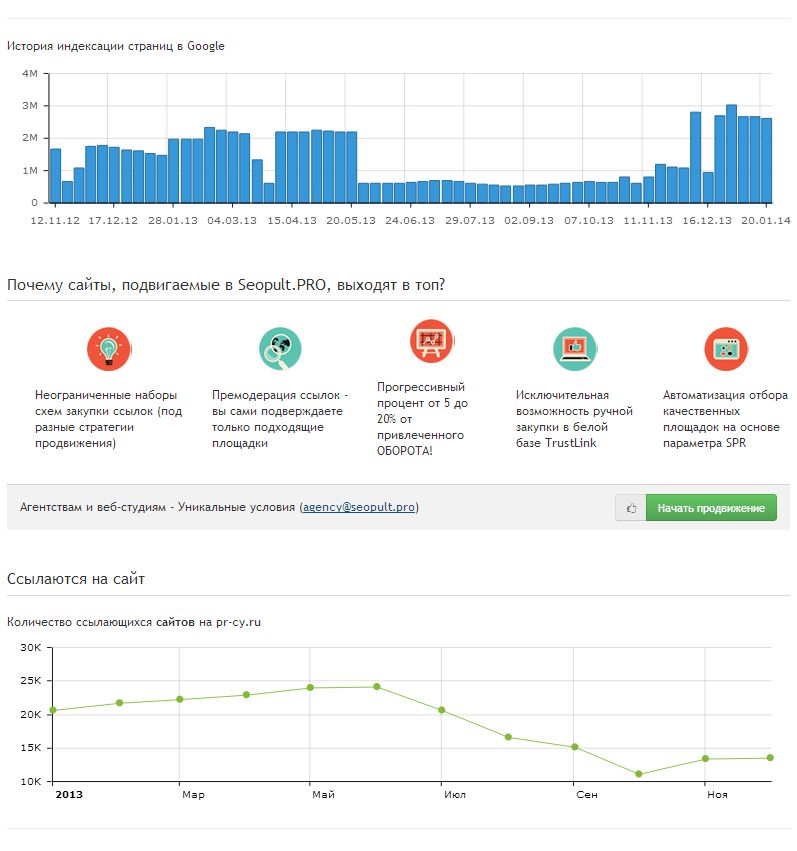This screenshot has width=797, height=851.
Task: Click the last data point on the line chart
Action: coord(769,758)
